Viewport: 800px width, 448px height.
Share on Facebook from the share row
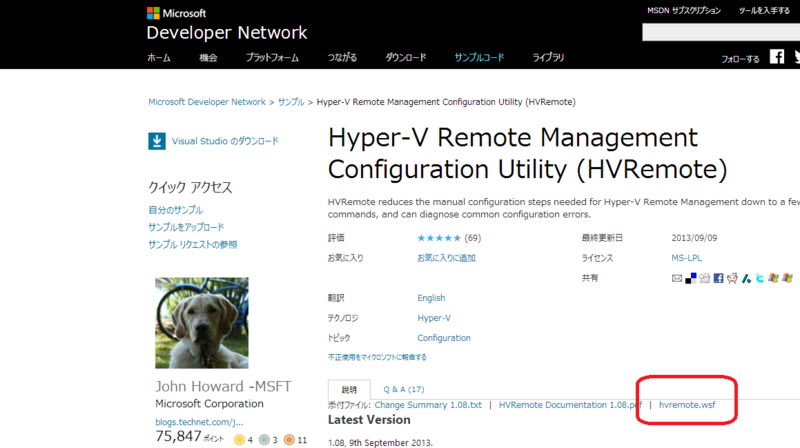tap(718, 278)
